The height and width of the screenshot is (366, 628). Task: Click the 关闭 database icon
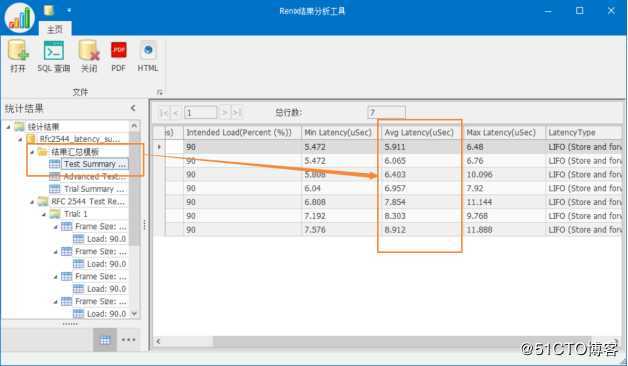[89, 56]
